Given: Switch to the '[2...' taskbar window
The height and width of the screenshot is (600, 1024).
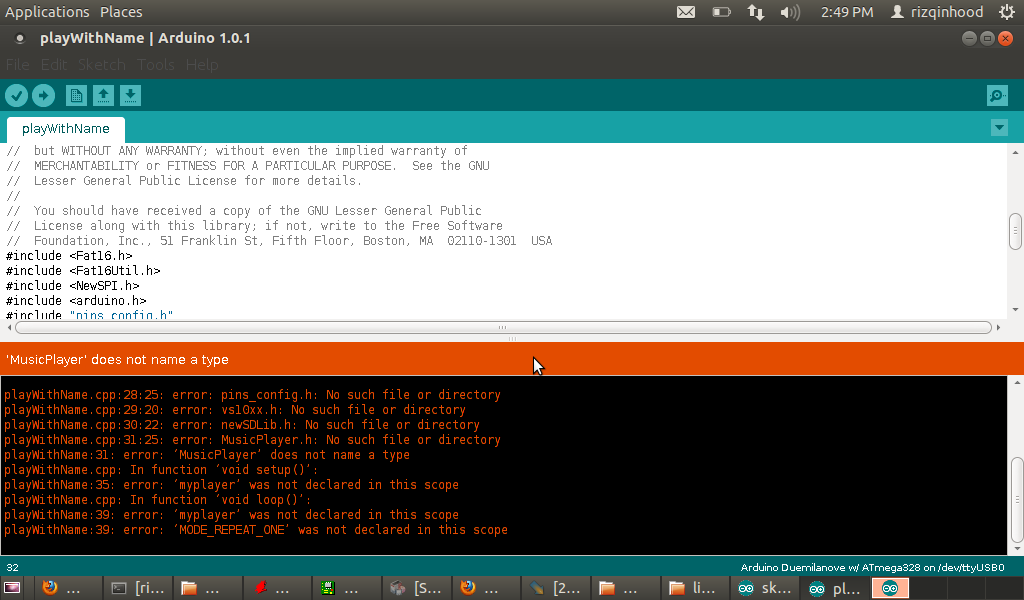Looking at the screenshot, I should click(556, 588).
